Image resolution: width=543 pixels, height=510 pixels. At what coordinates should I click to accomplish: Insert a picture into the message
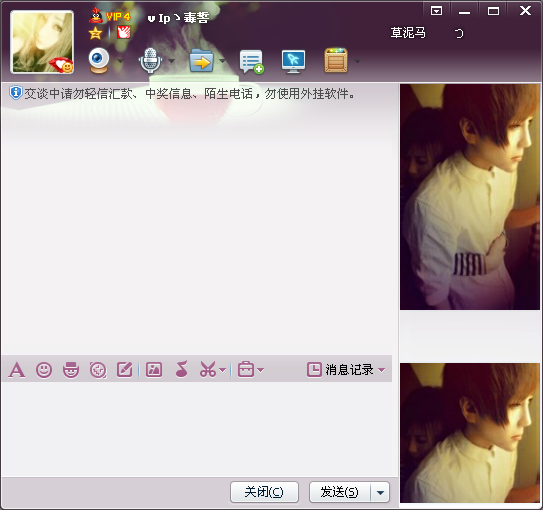[154, 369]
